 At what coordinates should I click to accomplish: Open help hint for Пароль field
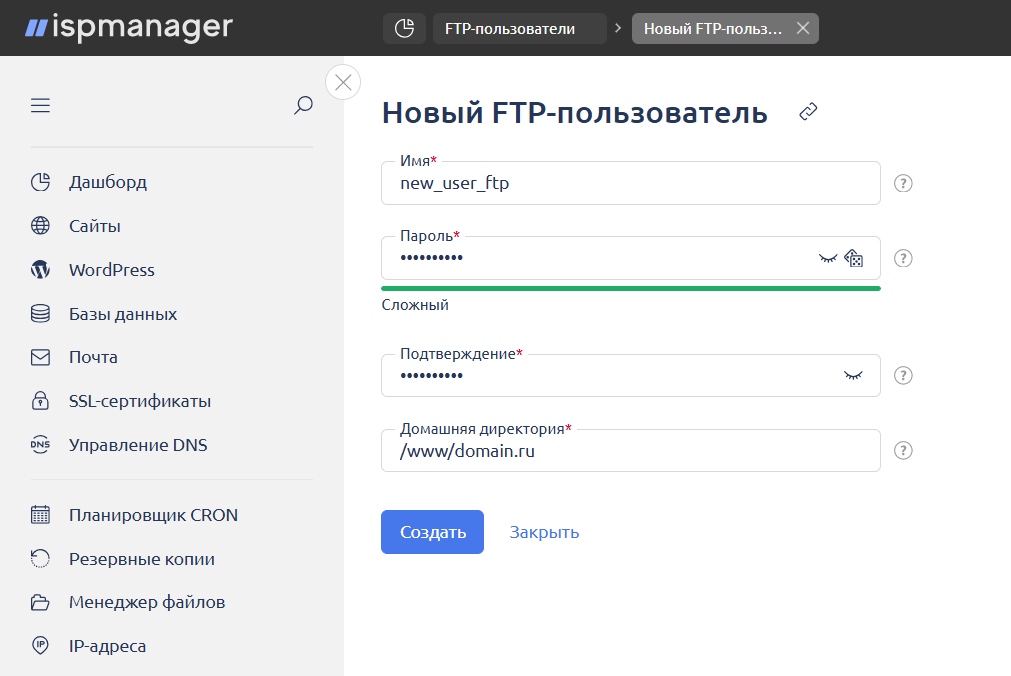pyautogui.click(x=903, y=258)
